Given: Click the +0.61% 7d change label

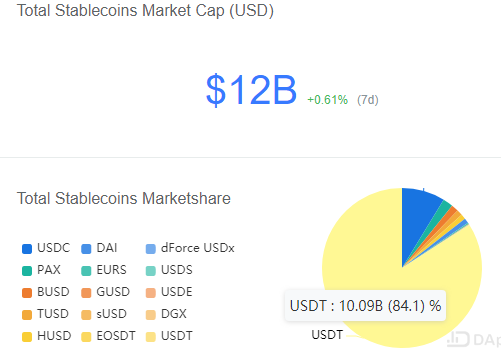Looking at the screenshot, I should [x=327, y=100].
